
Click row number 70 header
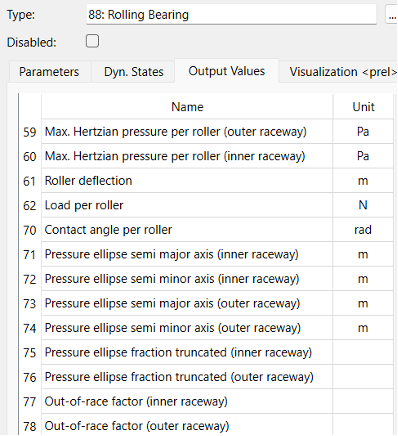coord(30,230)
